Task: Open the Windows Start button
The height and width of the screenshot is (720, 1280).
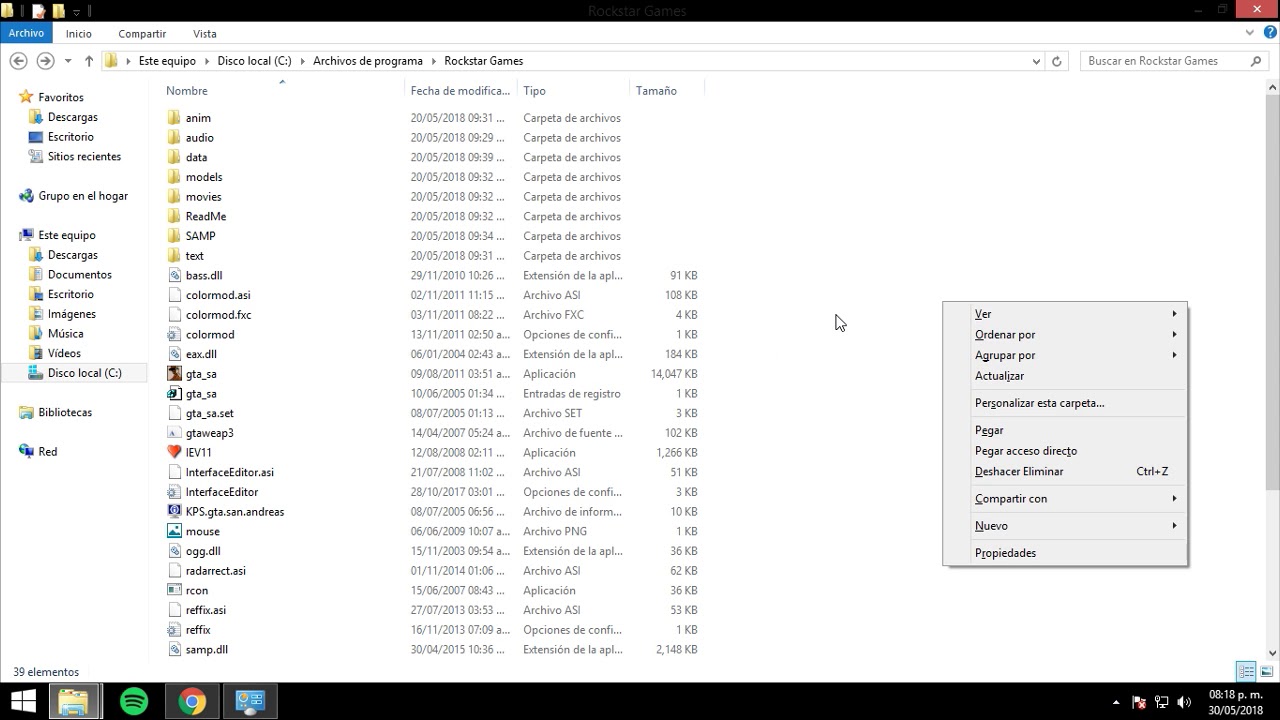Action: (x=22, y=701)
